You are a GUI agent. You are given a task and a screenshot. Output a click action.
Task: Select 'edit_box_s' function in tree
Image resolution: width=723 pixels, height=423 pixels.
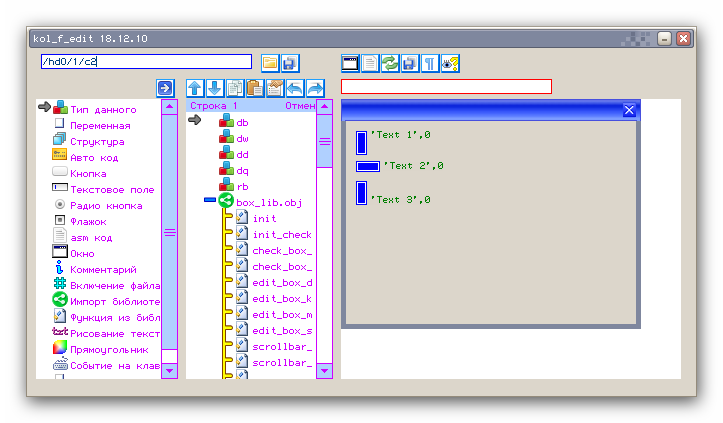pos(282,331)
